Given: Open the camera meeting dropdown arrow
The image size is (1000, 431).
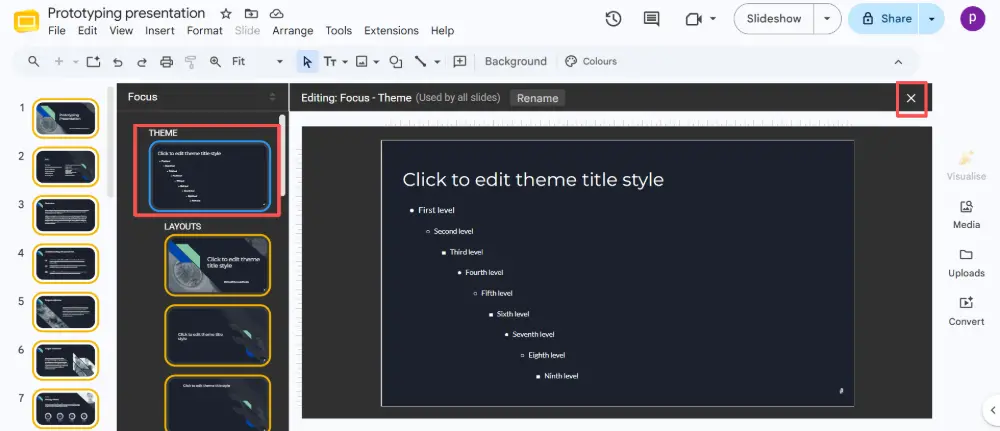Looking at the screenshot, I should [712, 18].
